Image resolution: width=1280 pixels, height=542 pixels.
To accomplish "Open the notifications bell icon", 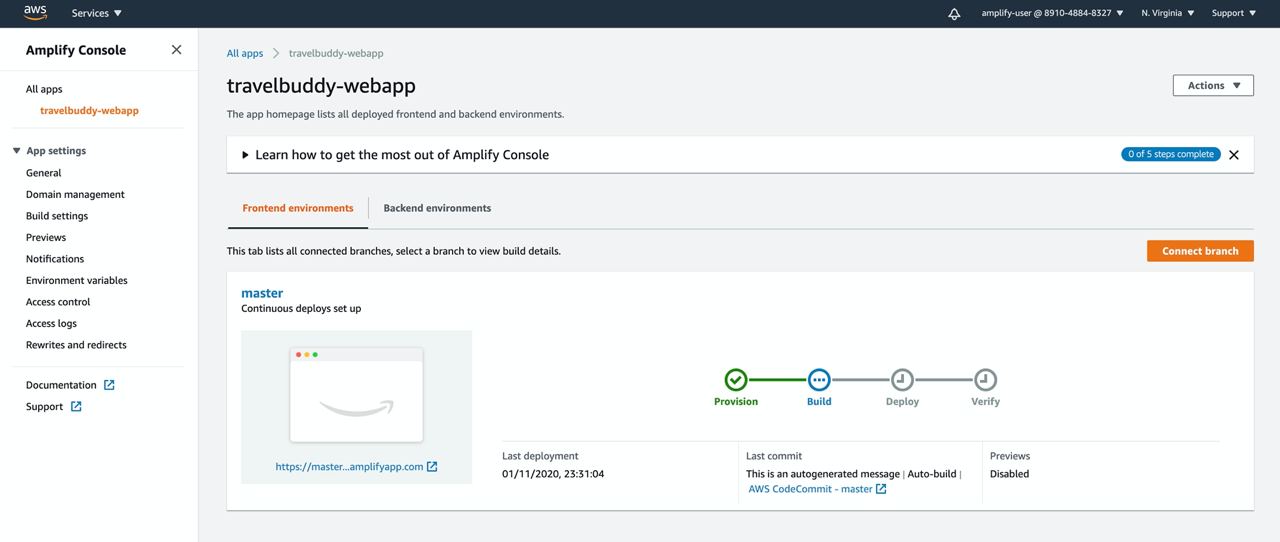I will click(954, 14).
